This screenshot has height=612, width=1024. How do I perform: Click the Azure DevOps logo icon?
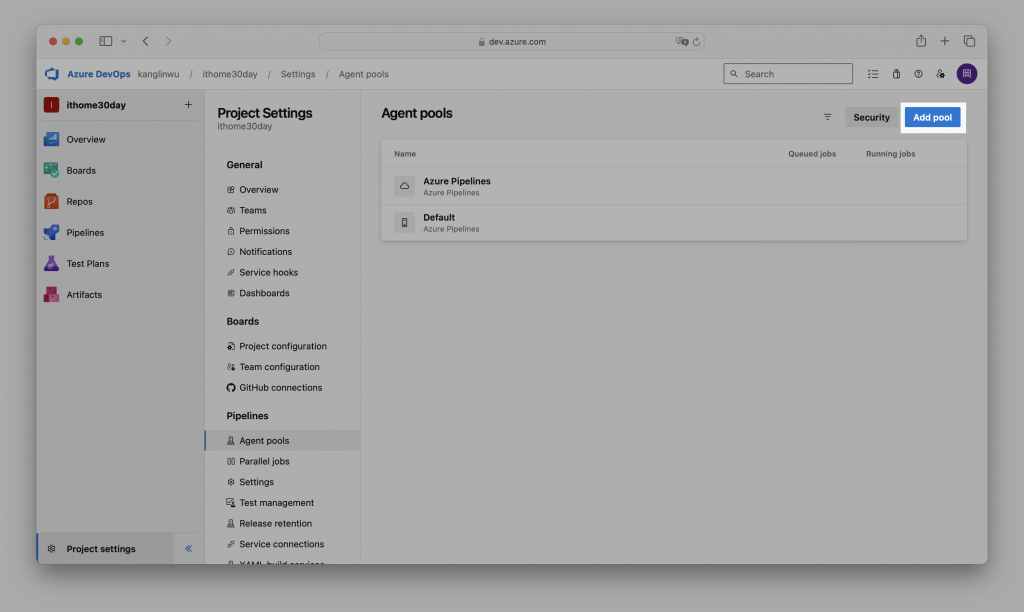[x=52, y=74]
